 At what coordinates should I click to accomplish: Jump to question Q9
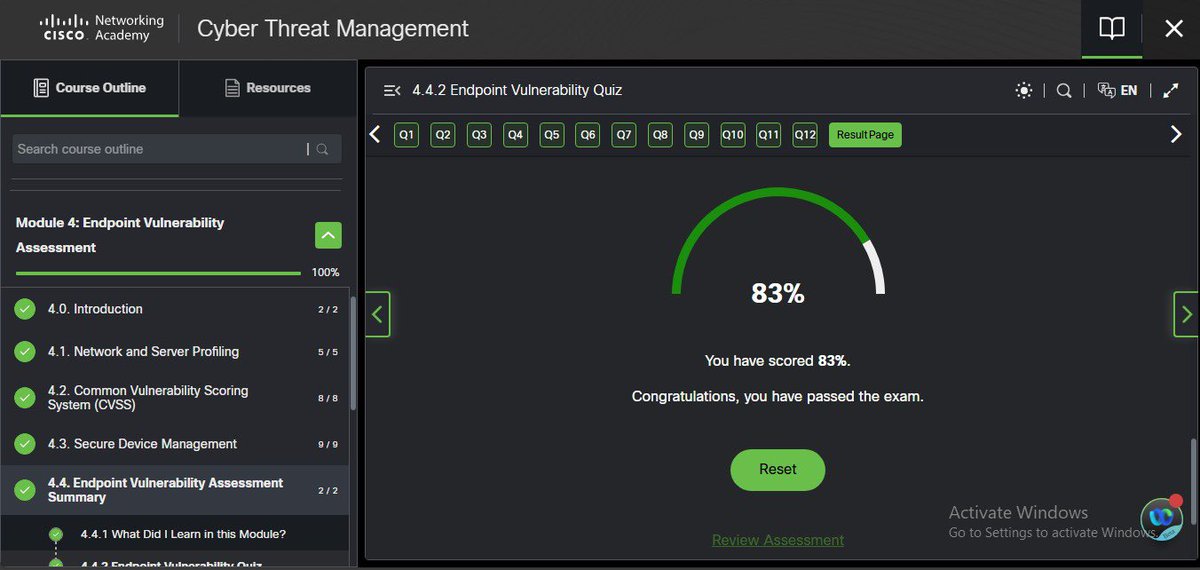click(x=697, y=135)
